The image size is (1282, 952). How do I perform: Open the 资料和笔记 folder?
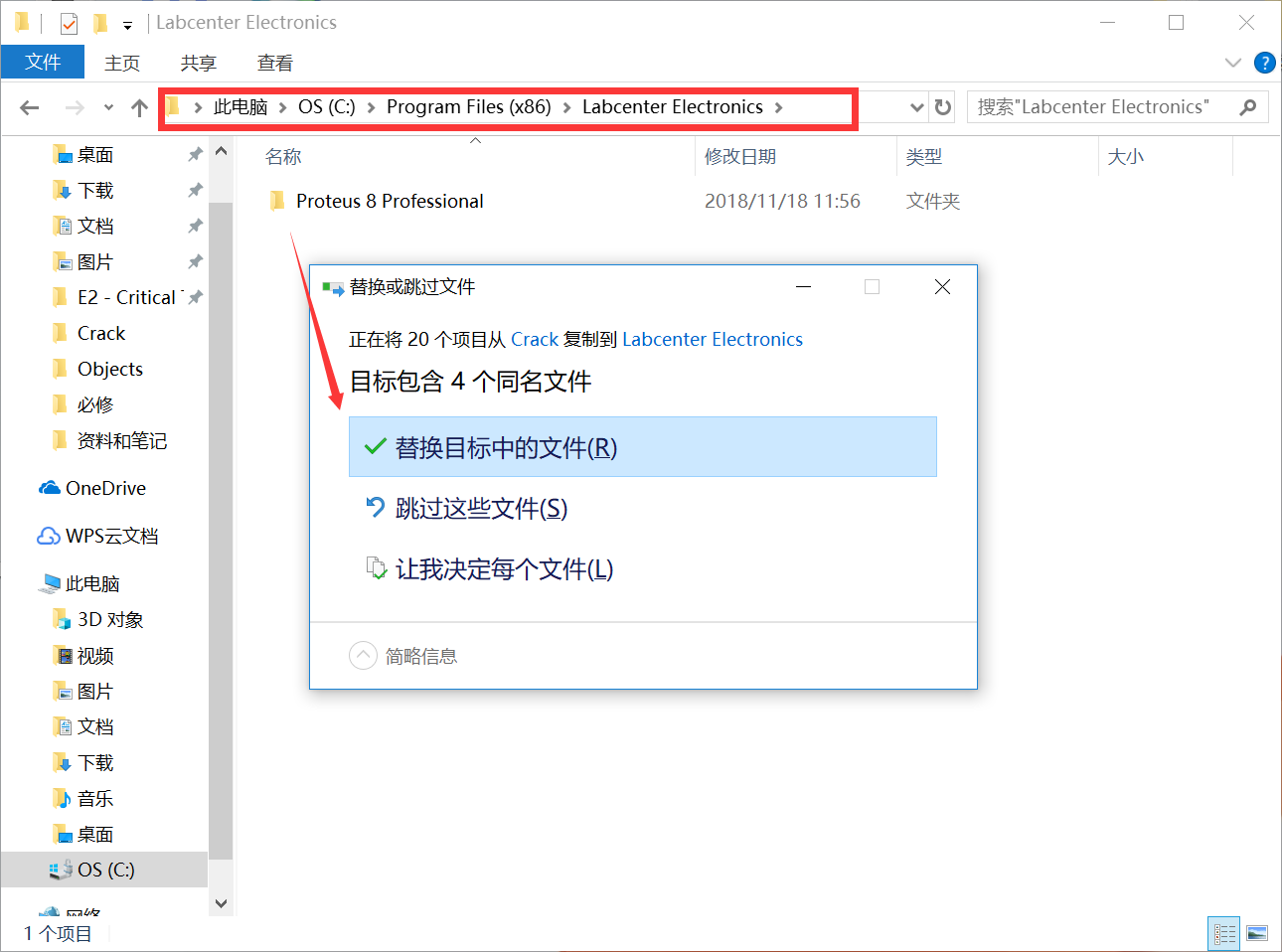click(122, 440)
